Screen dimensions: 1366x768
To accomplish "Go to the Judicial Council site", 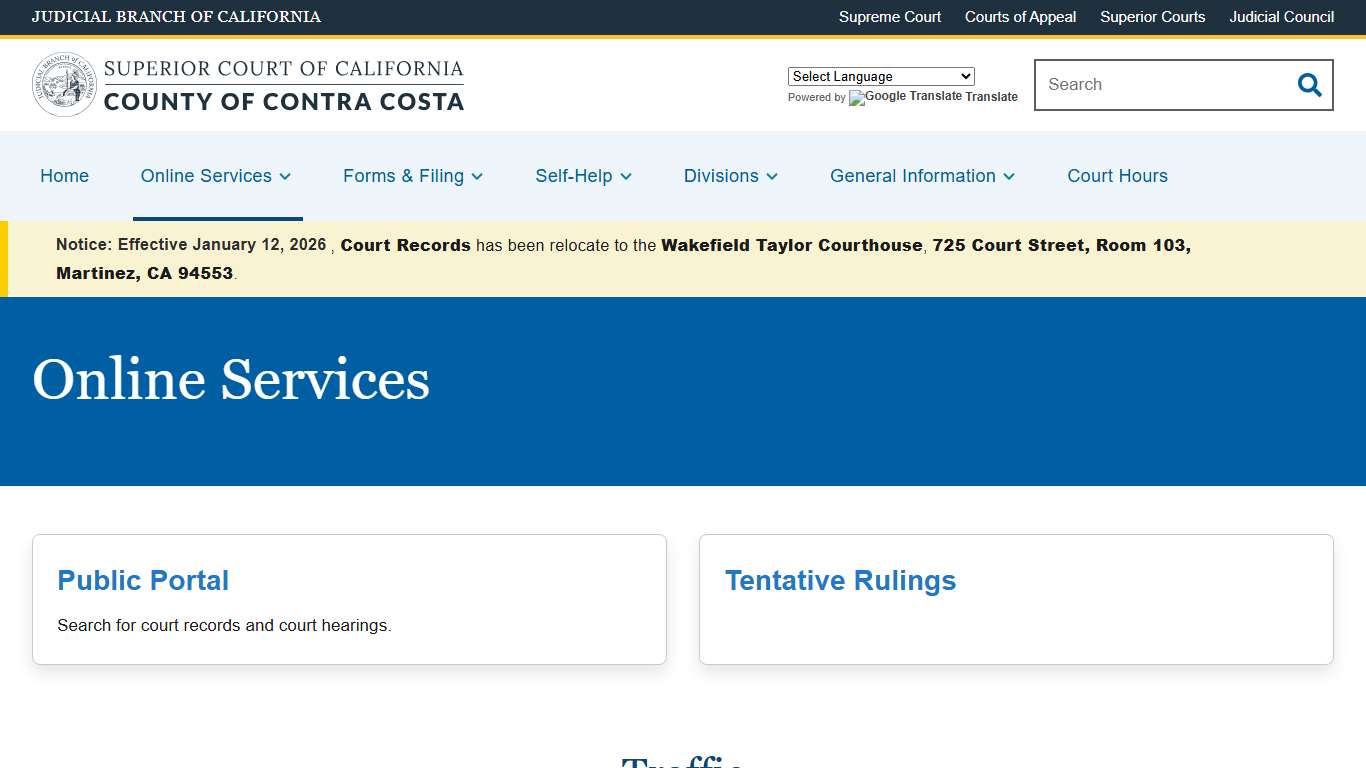I will pos(1281,17).
